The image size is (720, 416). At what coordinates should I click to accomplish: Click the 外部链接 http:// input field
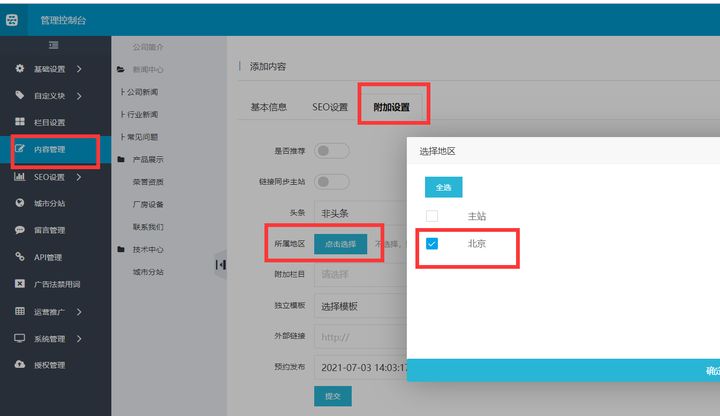pyautogui.click(x=360, y=337)
